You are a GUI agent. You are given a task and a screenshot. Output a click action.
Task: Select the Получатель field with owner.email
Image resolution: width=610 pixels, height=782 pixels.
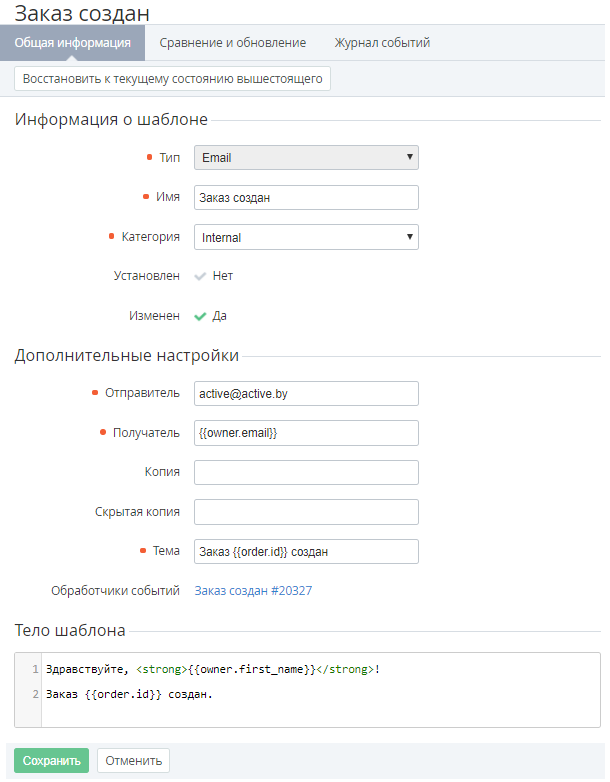point(306,432)
